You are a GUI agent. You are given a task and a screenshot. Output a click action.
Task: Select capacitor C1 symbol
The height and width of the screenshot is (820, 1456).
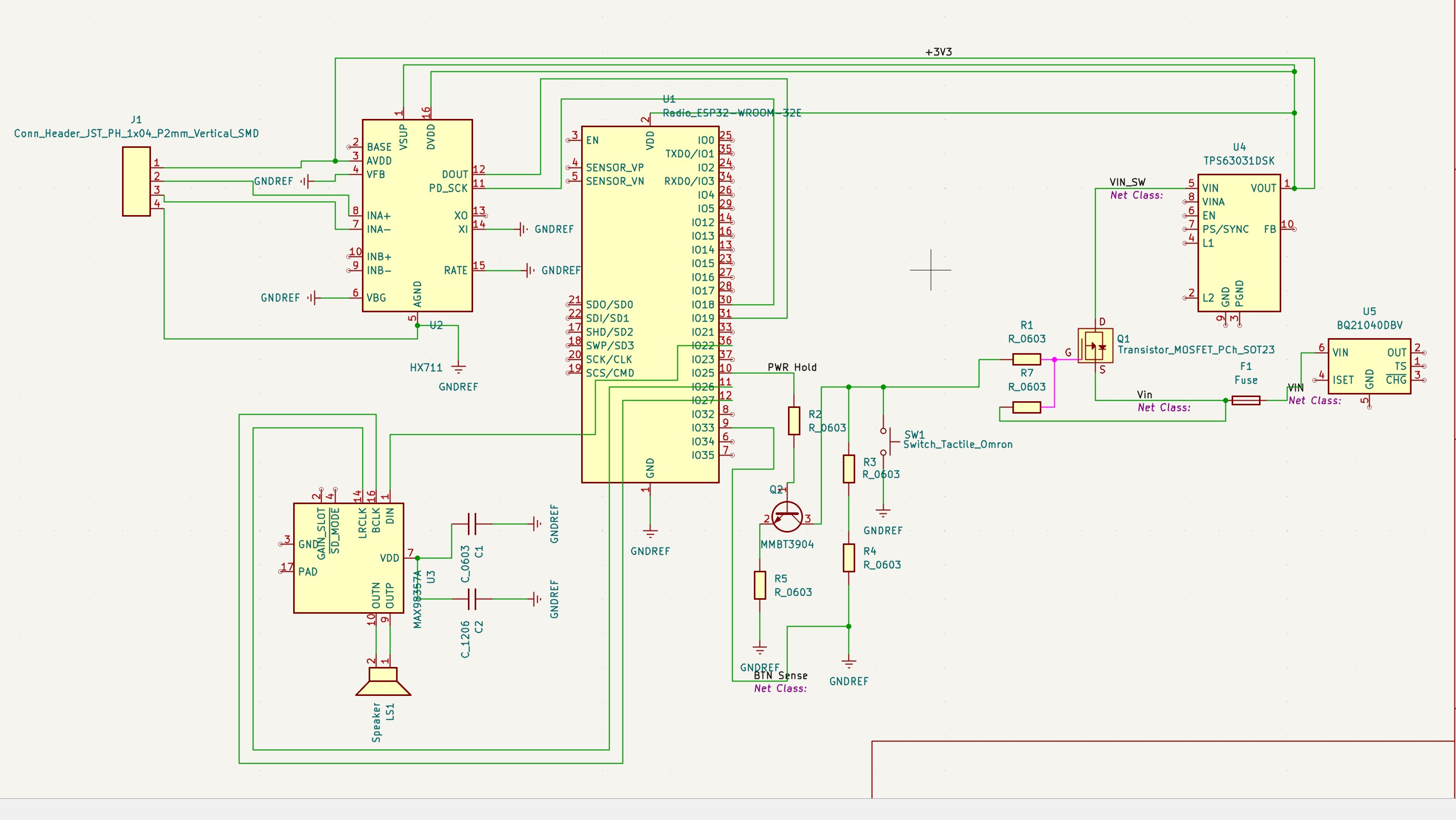click(473, 524)
